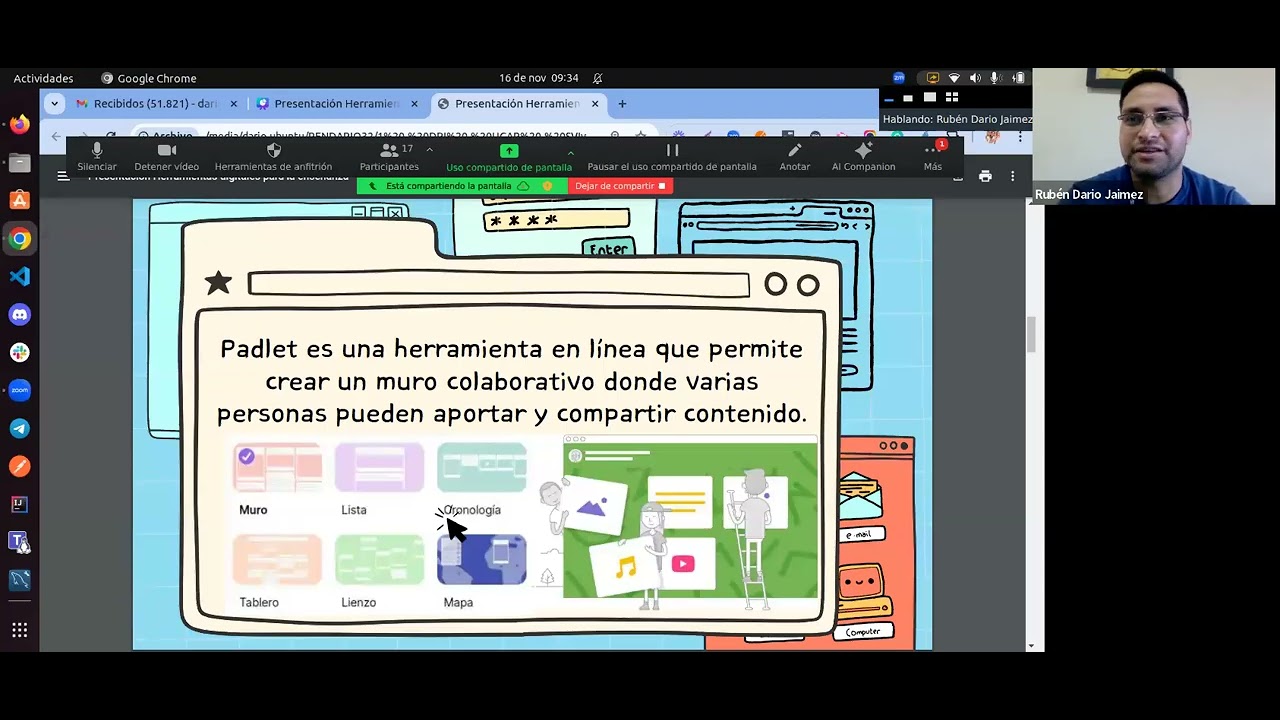The height and width of the screenshot is (720, 1280).
Task: Open a new Chrome tab
Action: (x=622, y=103)
